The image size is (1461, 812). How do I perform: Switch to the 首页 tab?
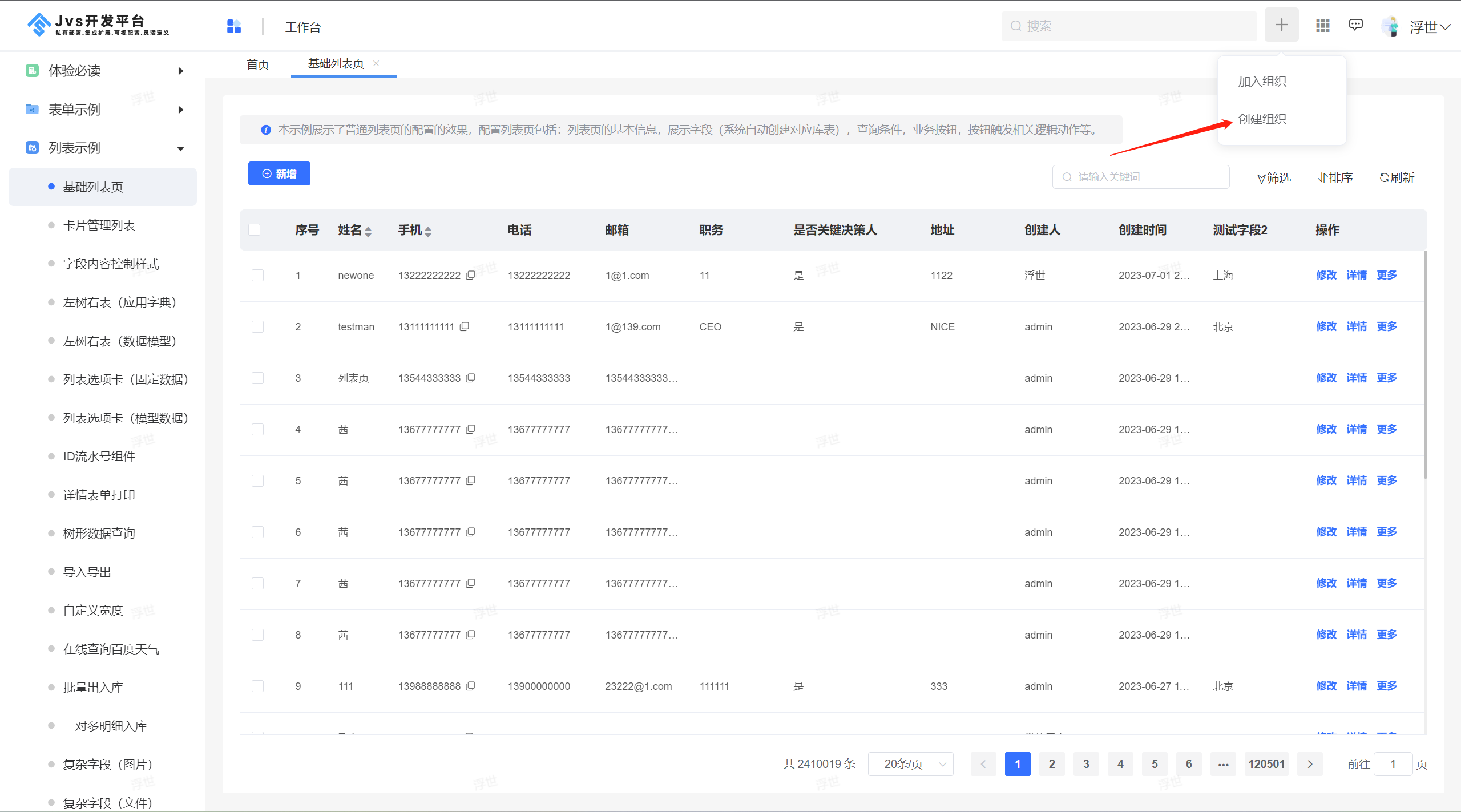tap(257, 64)
